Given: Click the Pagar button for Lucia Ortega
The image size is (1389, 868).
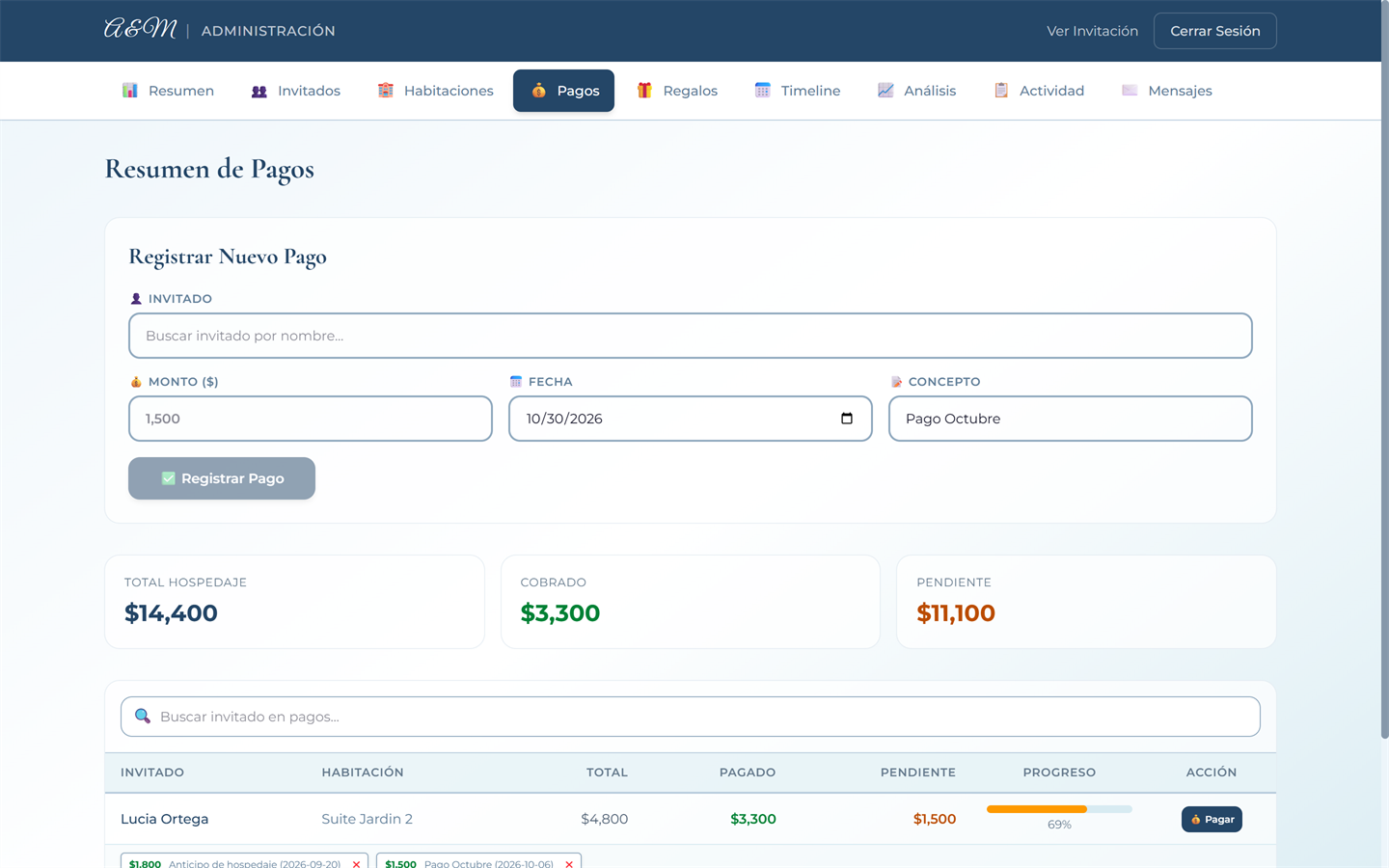Looking at the screenshot, I should (1212, 819).
